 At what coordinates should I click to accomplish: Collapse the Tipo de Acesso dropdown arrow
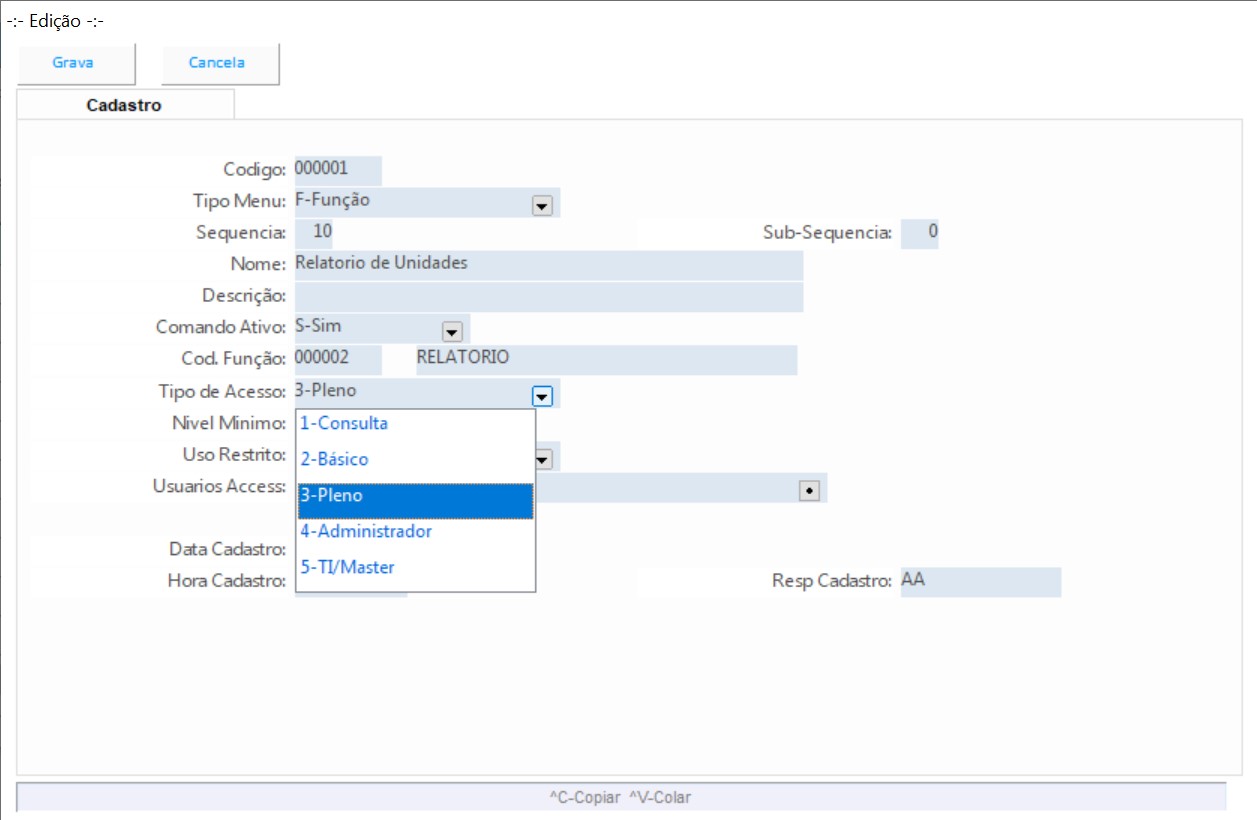coord(542,396)
